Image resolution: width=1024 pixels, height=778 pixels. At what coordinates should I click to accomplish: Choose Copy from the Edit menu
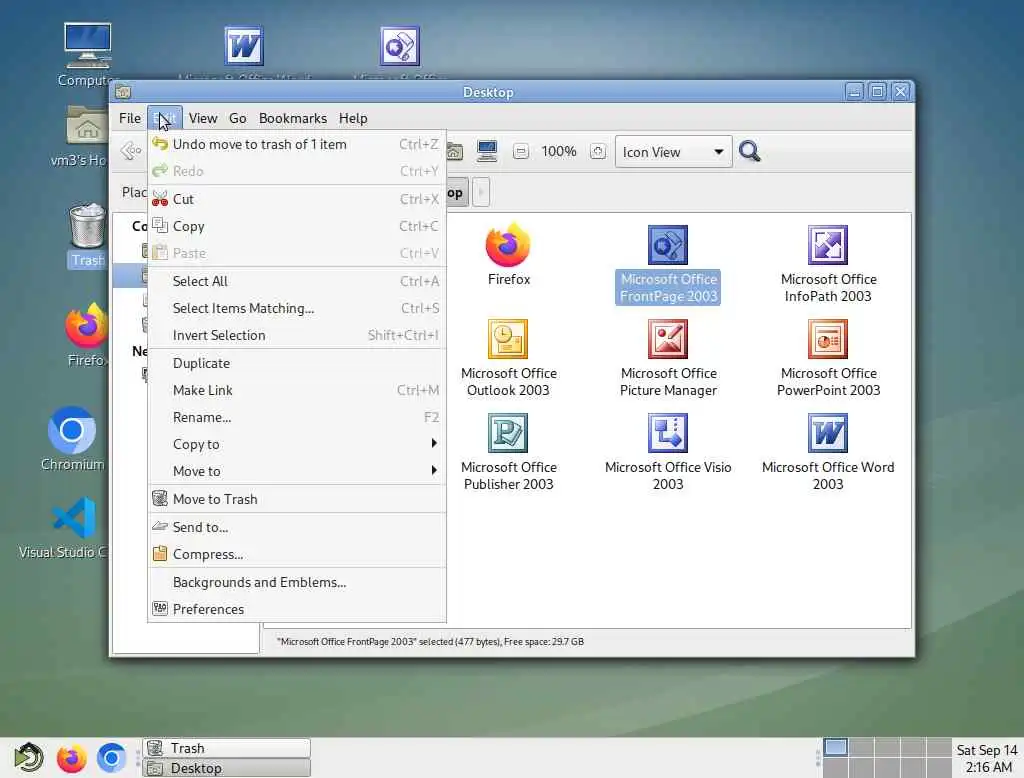click(297, 226)
